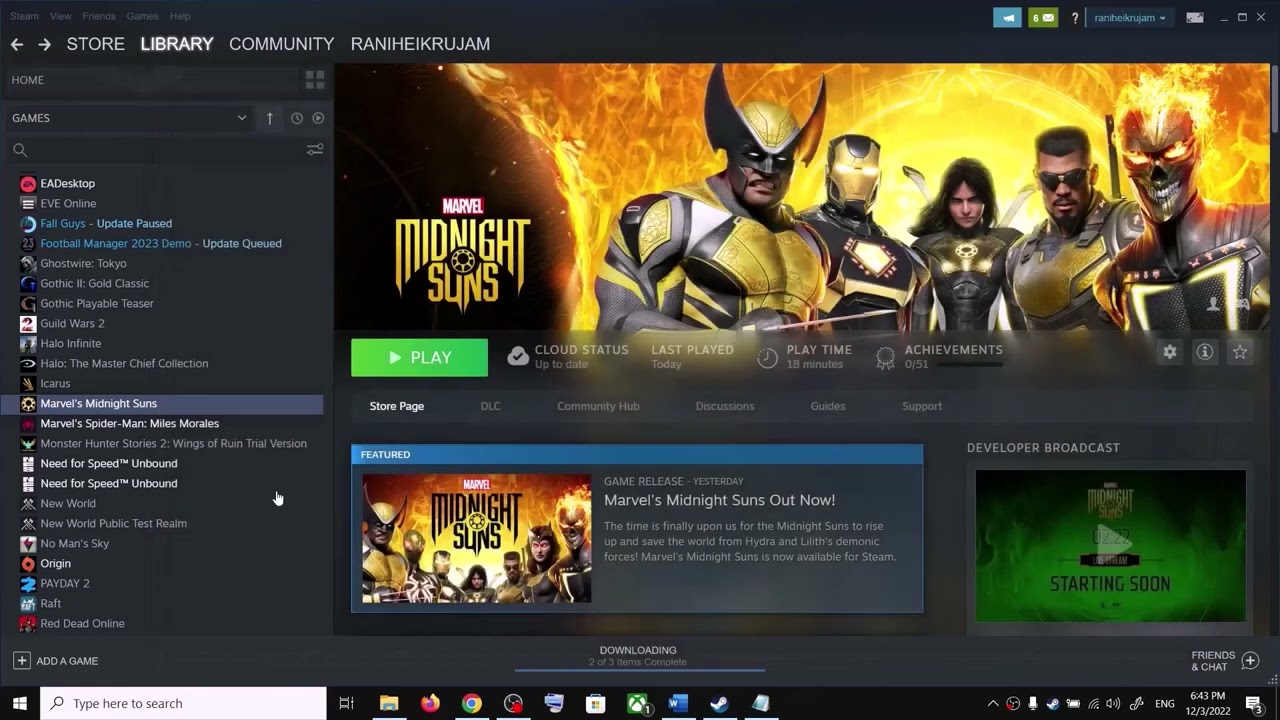The image size is (1280, 720).
Task: Open the Steam menu
Action: coord(24,16)
